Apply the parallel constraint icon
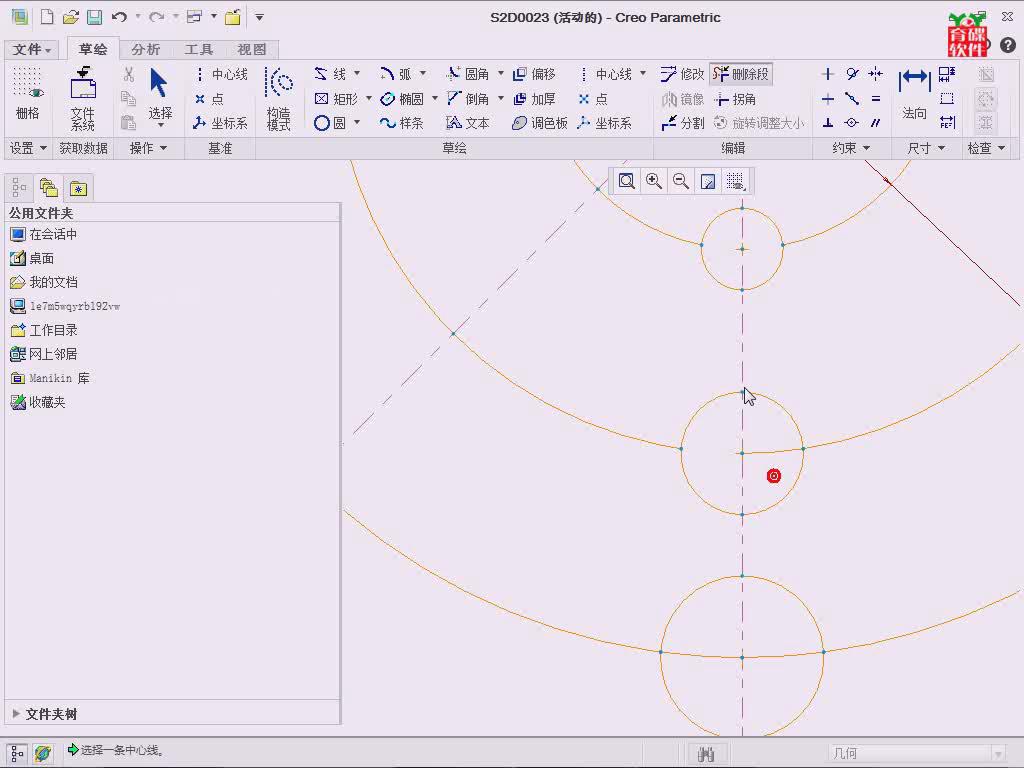The image size is (1024, 768). [x=876, y=123]
